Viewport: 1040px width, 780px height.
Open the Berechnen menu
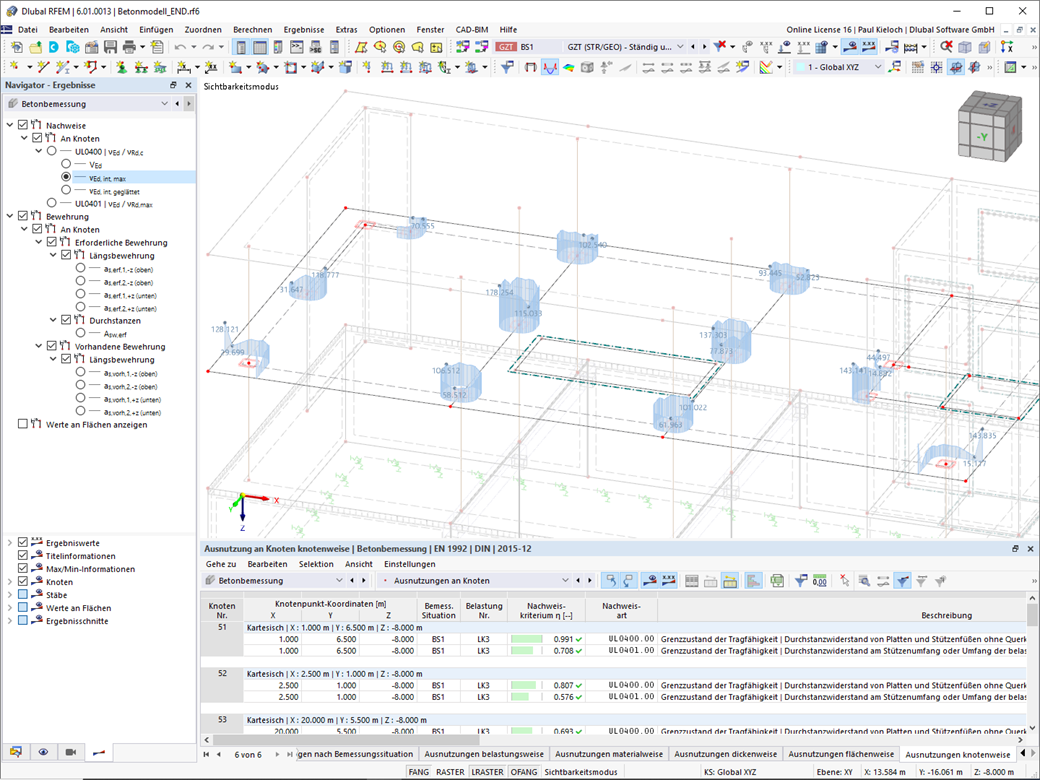(252, 30)
